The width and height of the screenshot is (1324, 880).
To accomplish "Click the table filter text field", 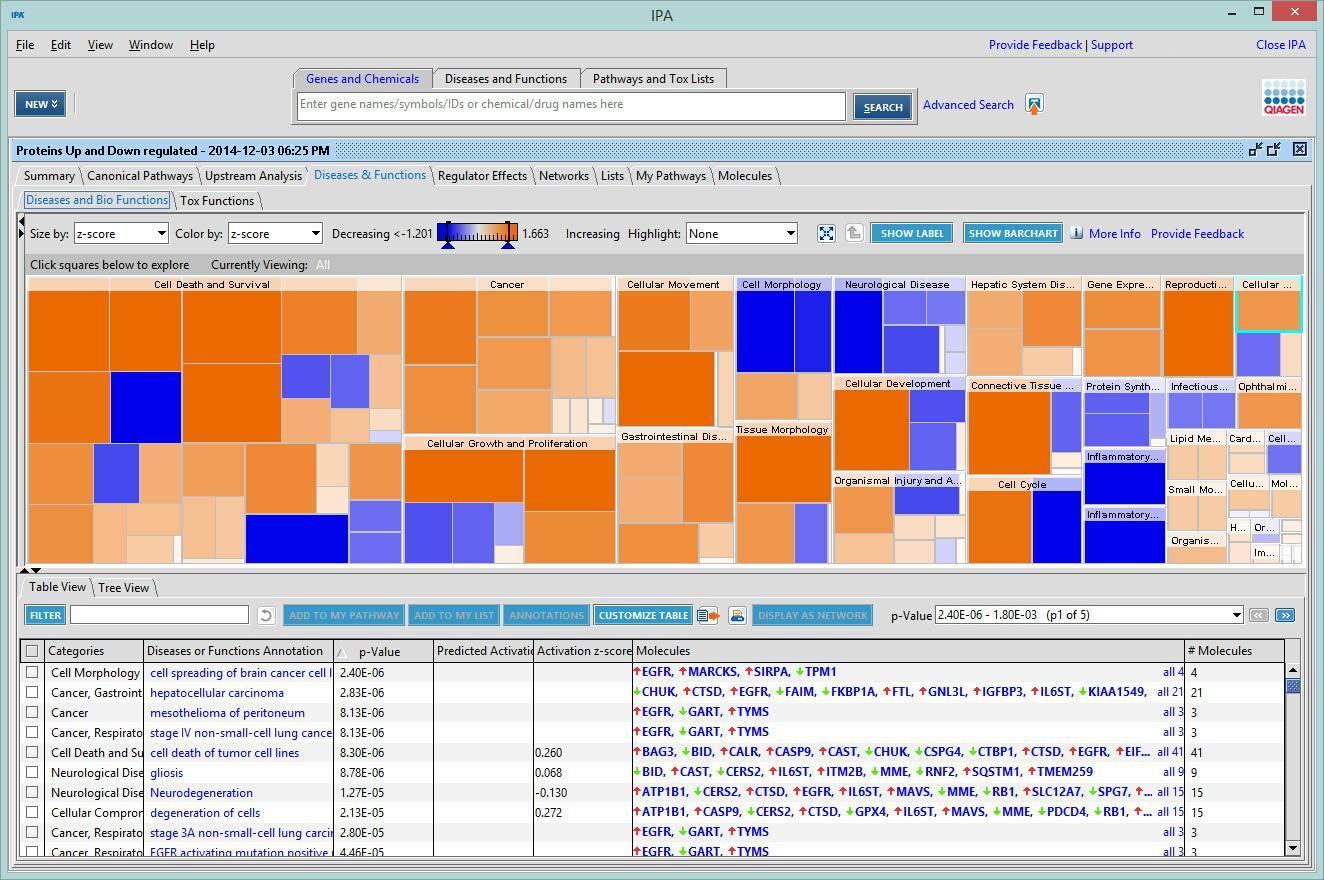I will (x=160, y=614).
